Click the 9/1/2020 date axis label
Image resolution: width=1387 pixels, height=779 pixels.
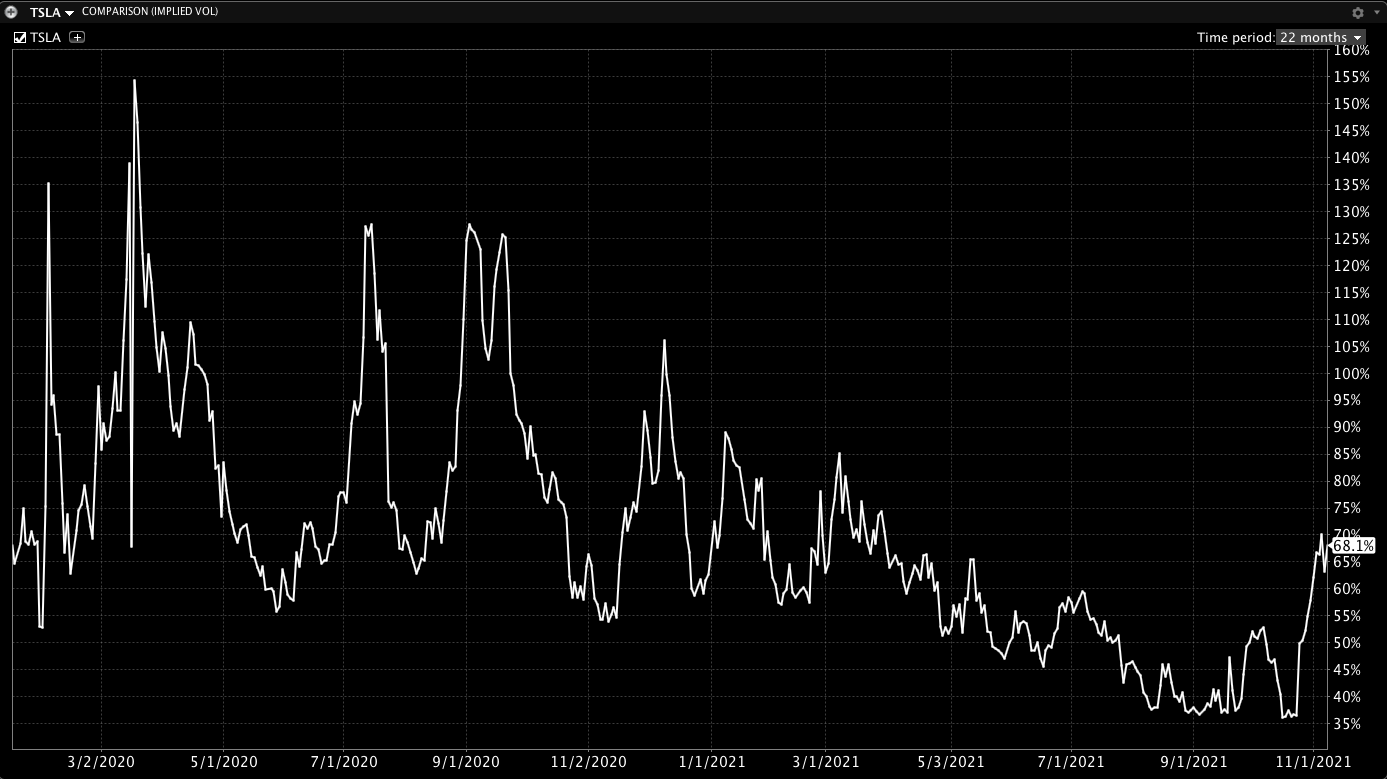point(467,762)
